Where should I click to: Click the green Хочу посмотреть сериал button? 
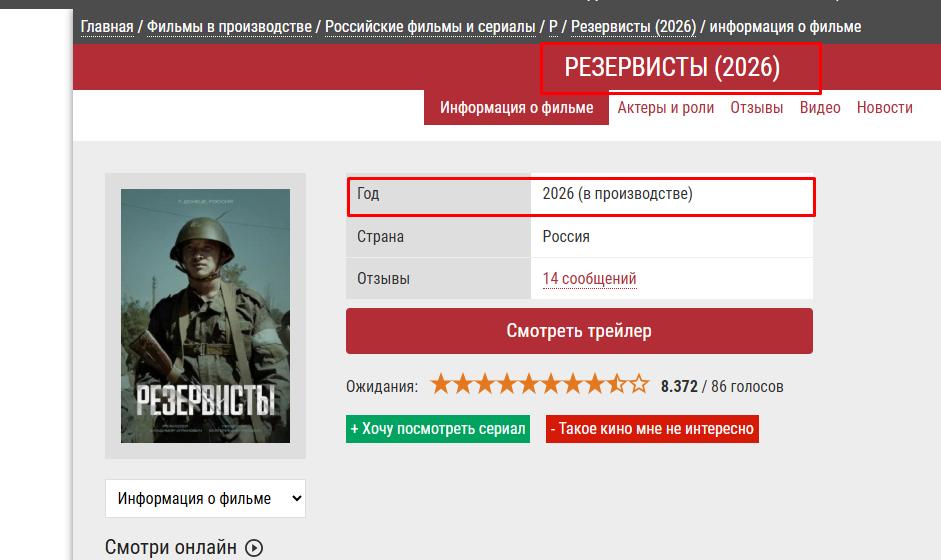point(438,429)
